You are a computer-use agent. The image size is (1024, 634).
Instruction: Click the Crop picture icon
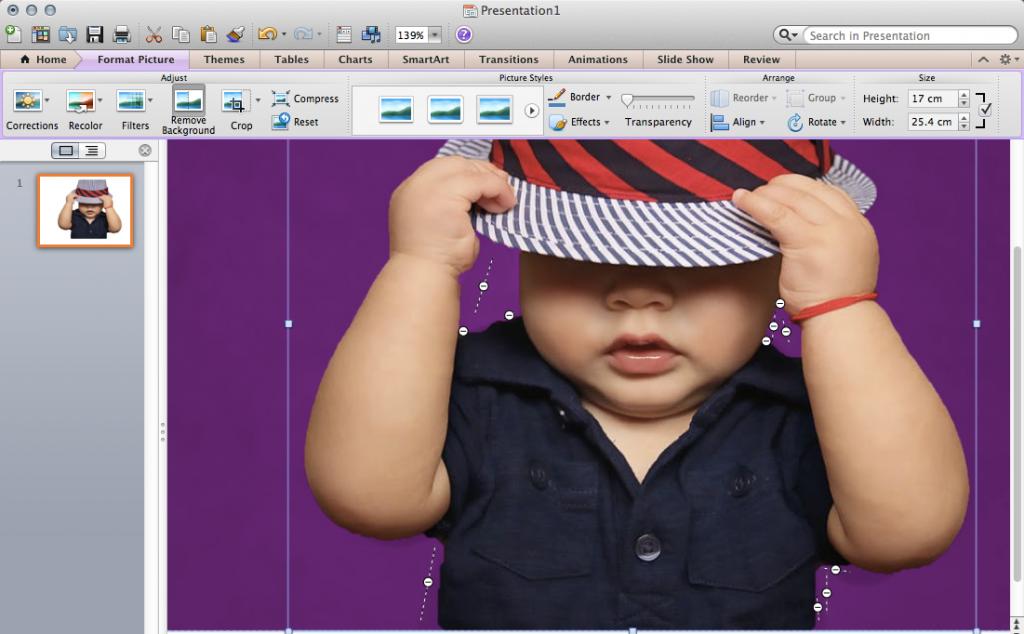tap(235, 101)
